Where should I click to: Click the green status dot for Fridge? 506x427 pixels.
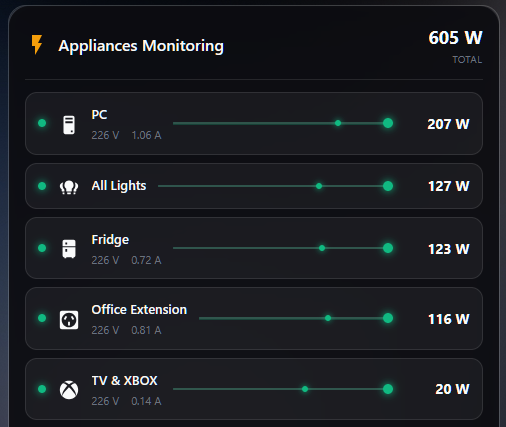pyautogui.click(x=42, y=248)
